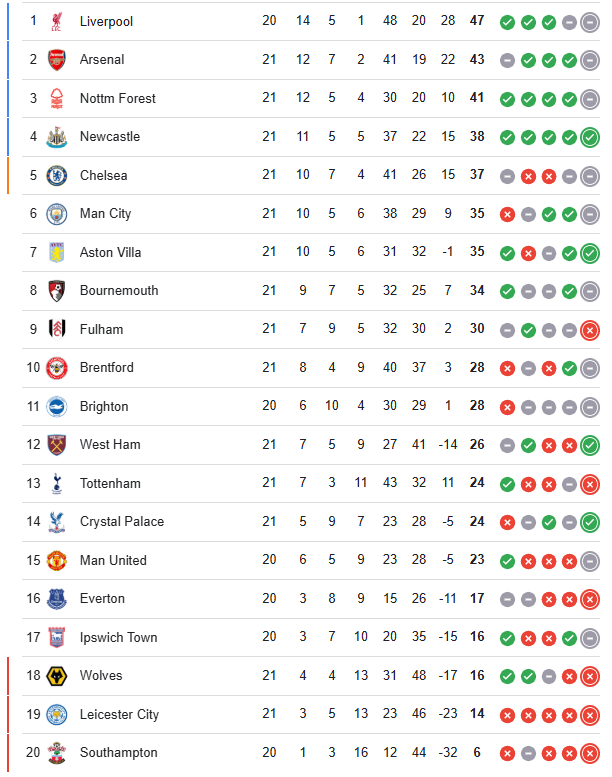
Task: Click Liverpool's latest draw icon
Action: click(x=590, y=22)
